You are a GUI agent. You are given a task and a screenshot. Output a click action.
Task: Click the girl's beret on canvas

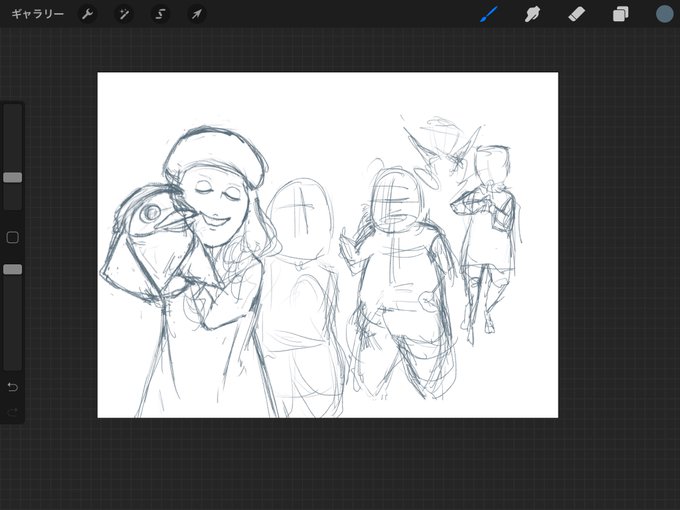[x=215, y=155]
